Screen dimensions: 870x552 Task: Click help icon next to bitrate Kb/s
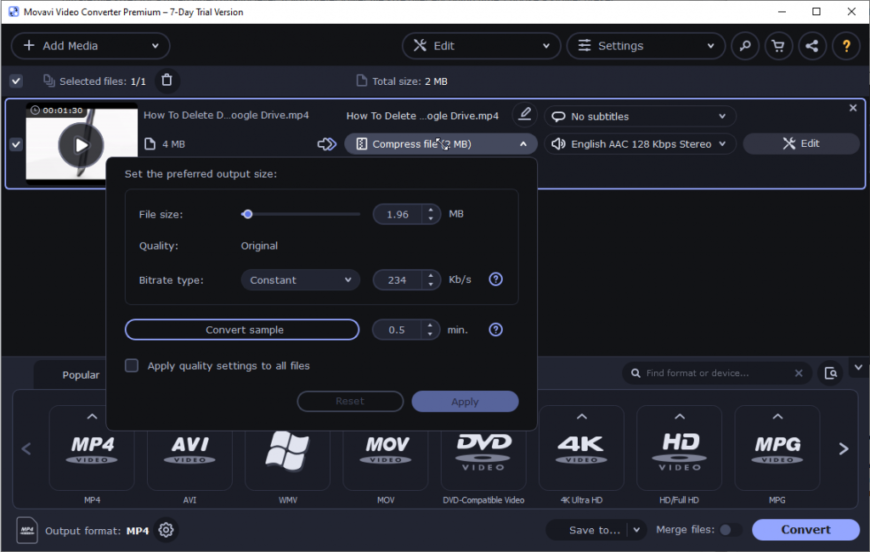point(495,280)
